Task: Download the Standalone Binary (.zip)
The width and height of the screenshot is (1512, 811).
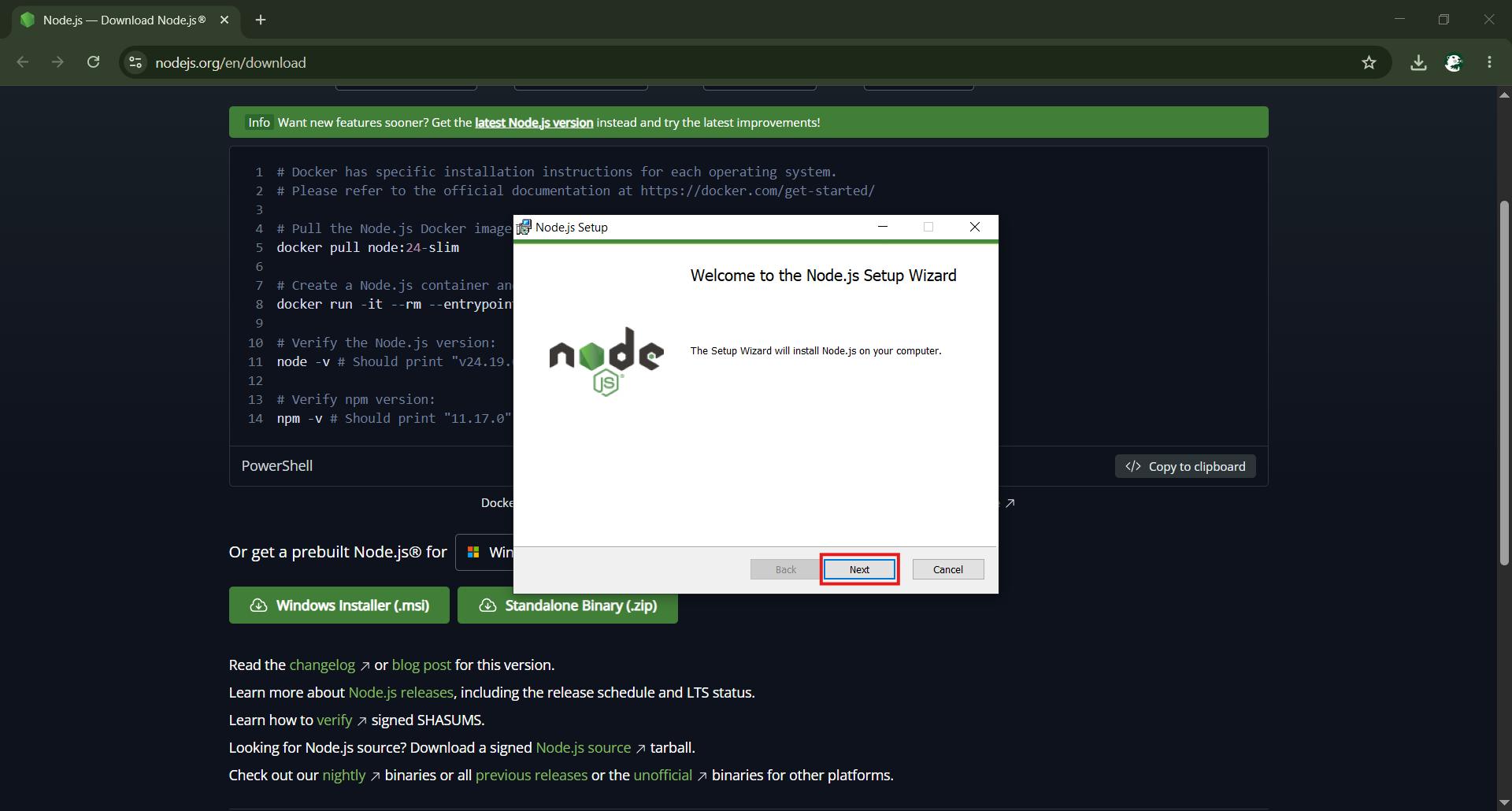Action: tap(568, 605)
